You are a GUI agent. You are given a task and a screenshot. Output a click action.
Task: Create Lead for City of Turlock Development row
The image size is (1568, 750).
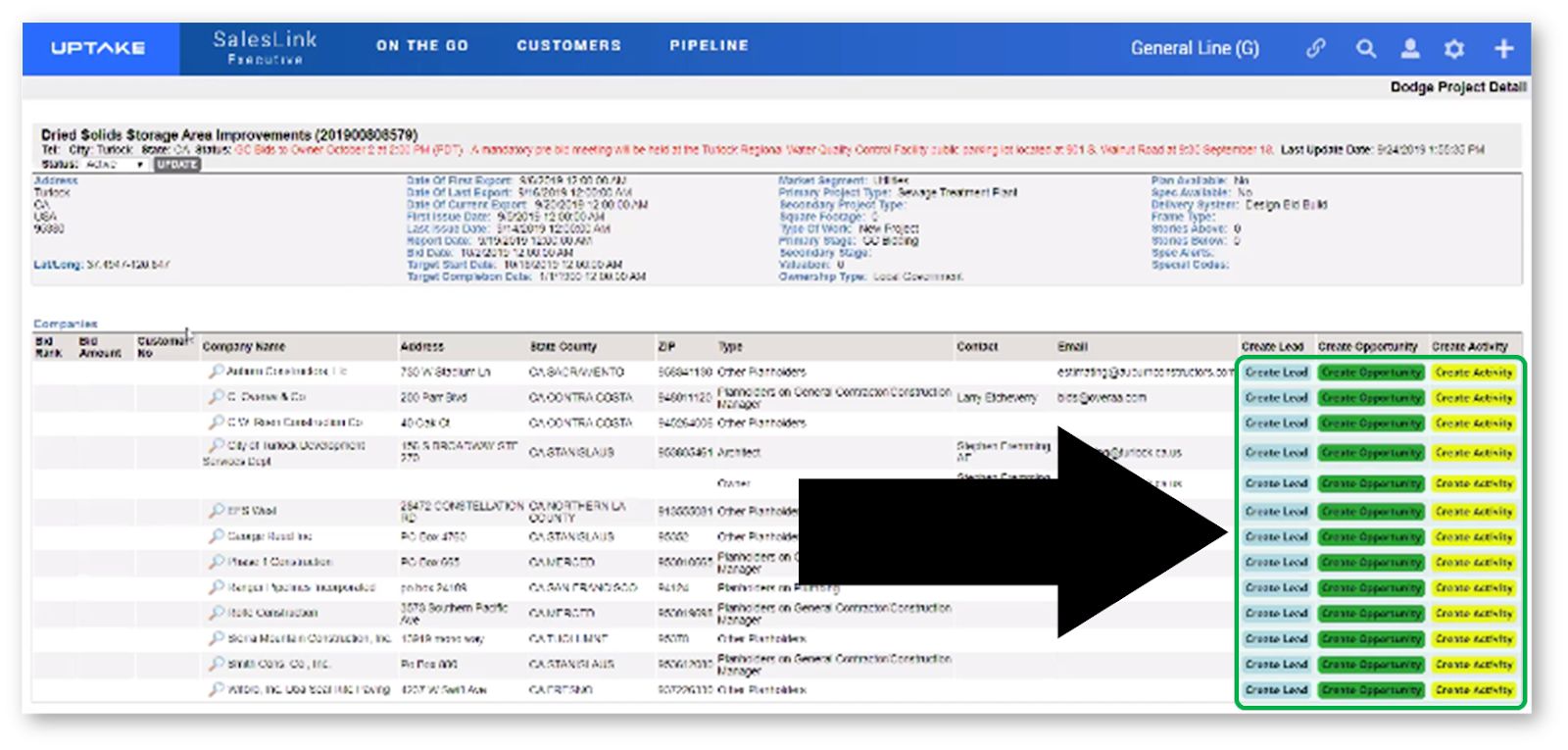point(1276,453)
